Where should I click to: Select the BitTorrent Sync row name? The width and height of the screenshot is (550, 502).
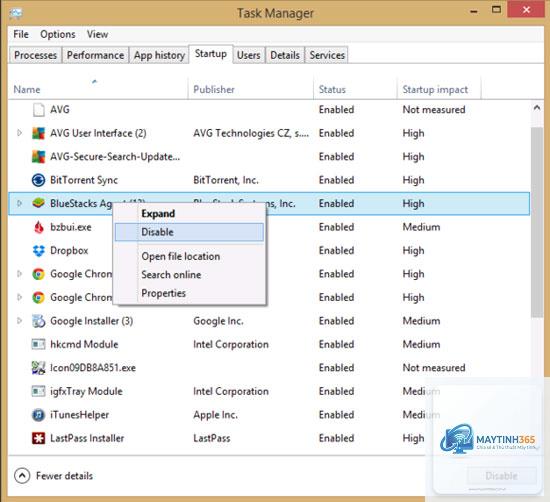coord(84,180)
